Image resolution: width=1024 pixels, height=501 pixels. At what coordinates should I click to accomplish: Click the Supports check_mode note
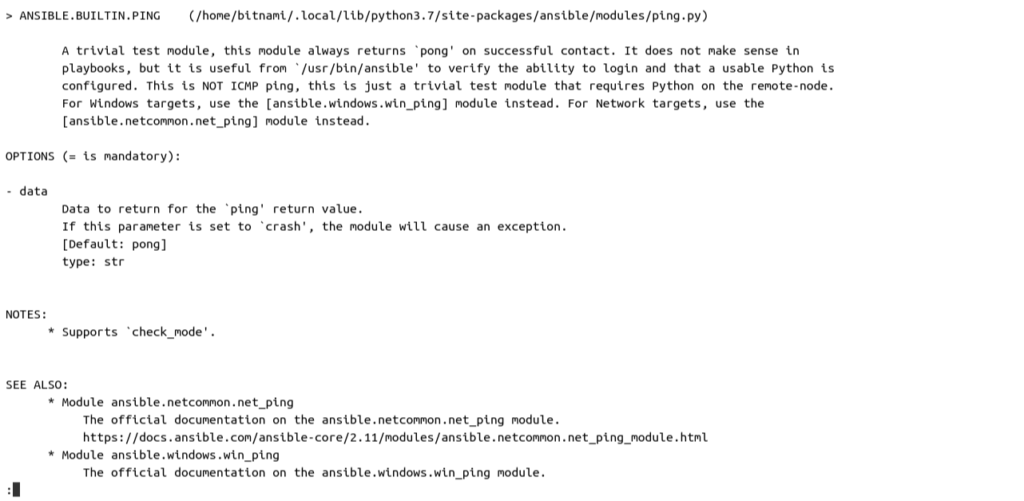(x=138, y=332)
